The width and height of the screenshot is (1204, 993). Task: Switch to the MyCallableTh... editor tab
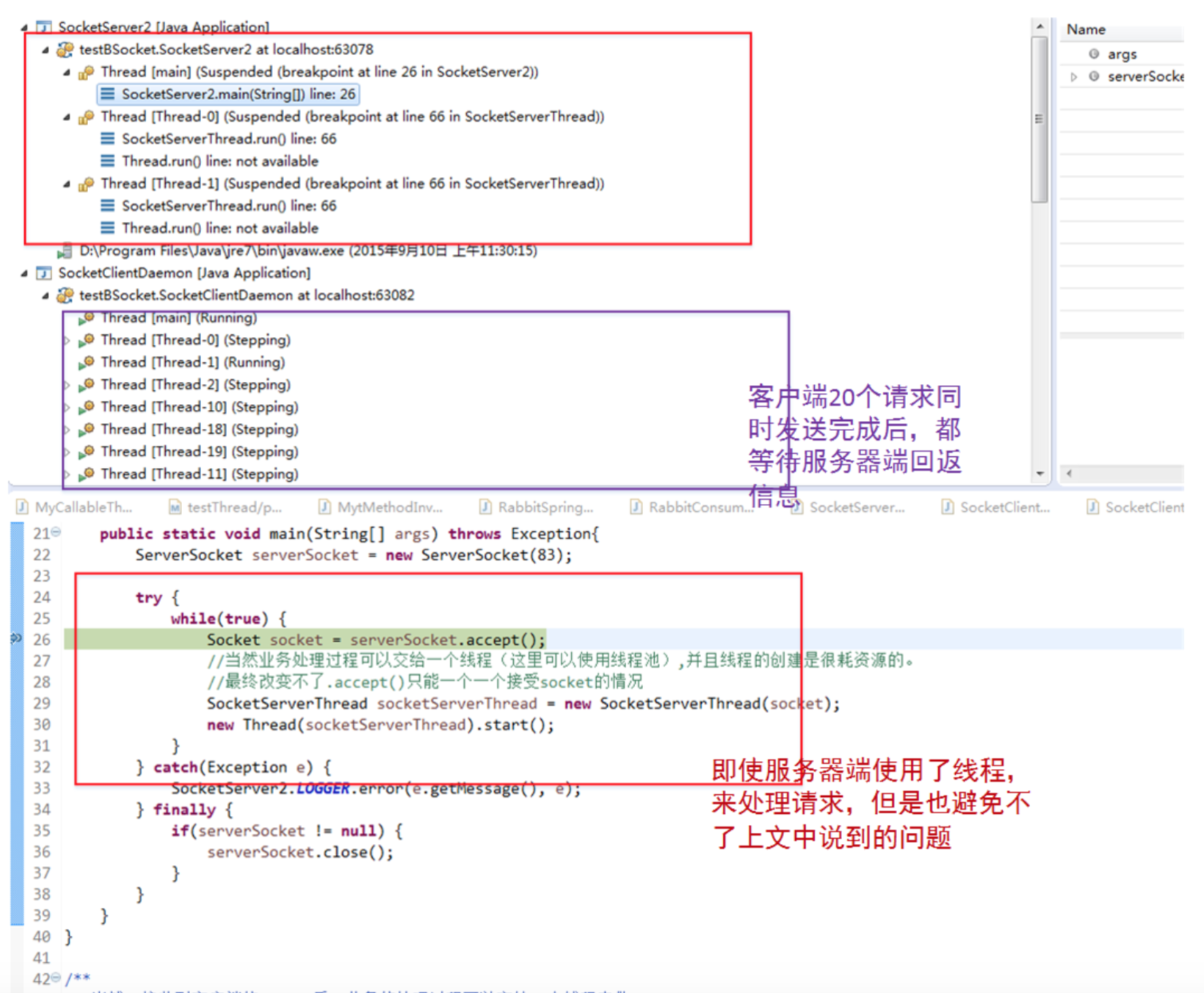pos(75,507)
